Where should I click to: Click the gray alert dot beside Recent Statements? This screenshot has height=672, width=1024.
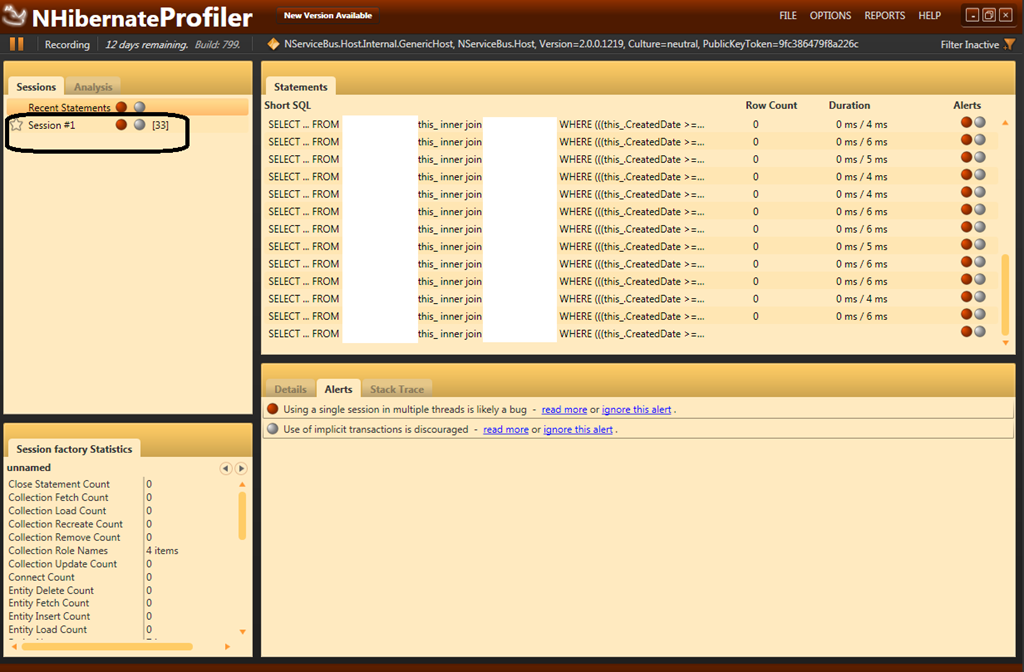(x=139, y=107)
